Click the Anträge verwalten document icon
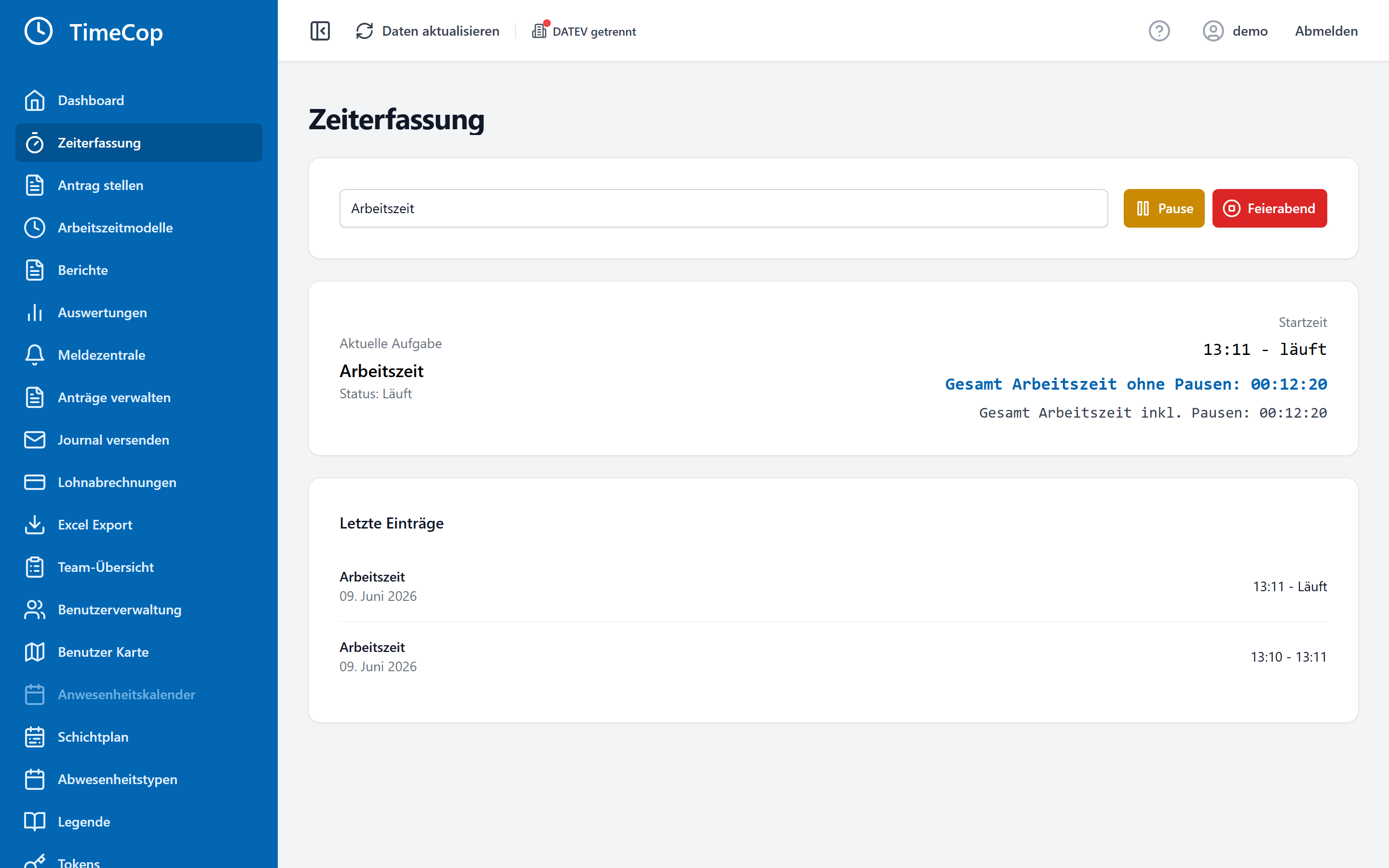The height and width of the screenshot is (868, 1389). (x=34, y=398)
